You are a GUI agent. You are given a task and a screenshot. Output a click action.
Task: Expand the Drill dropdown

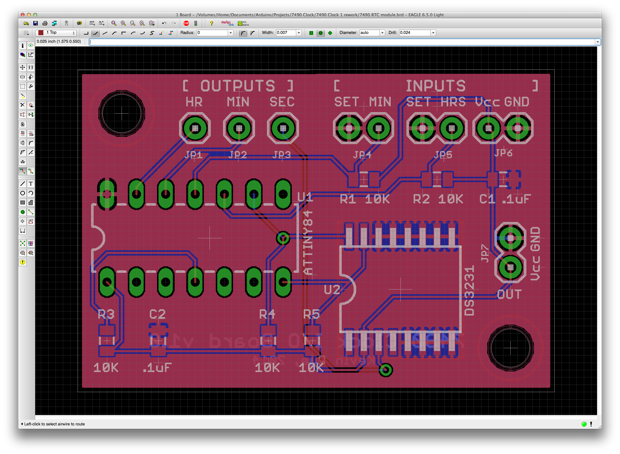pos(433,33)
